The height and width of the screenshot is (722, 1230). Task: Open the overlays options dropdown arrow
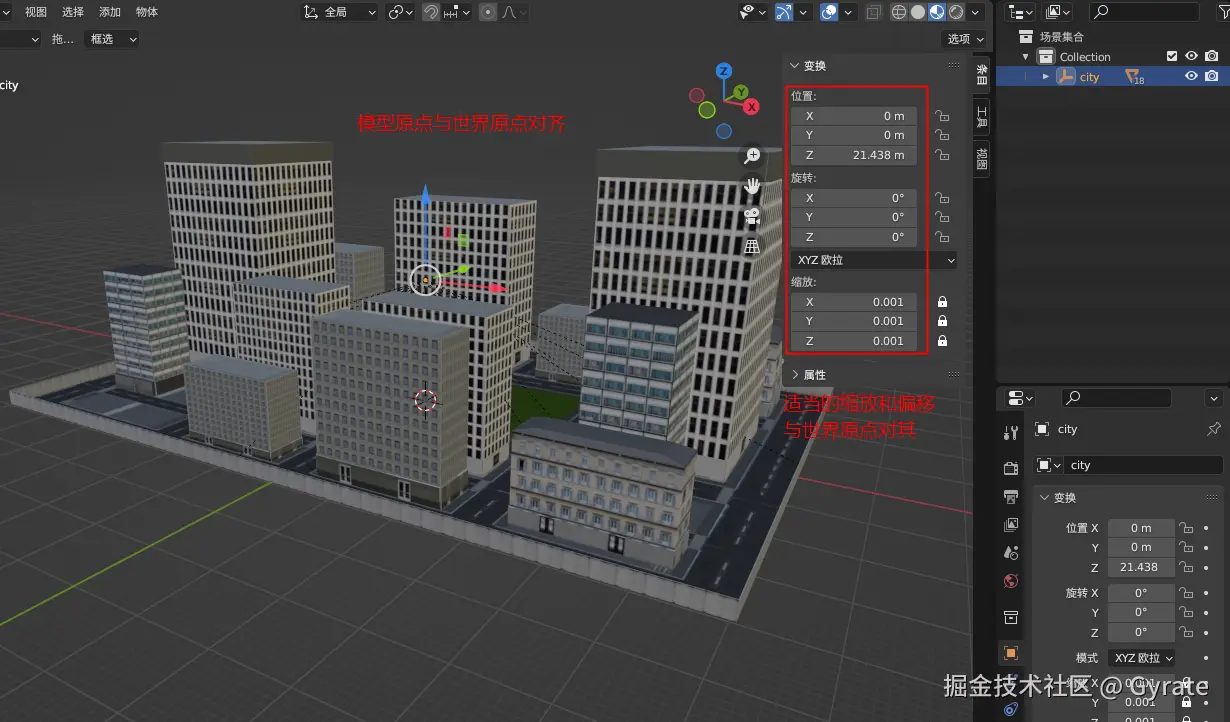[848, 12]
